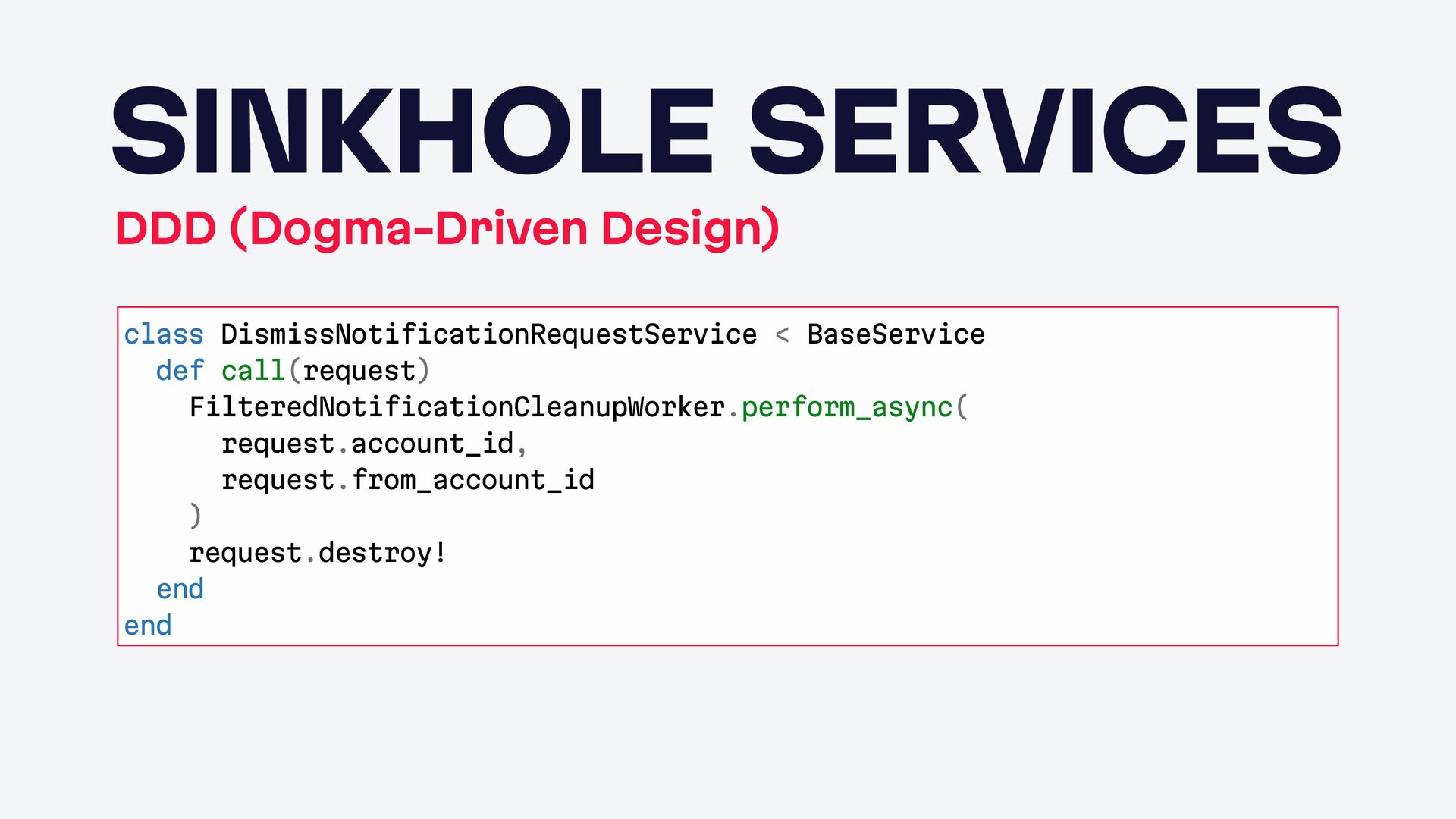
Task: Click the request.account_id argument line
Action: [x=374, y=444]
